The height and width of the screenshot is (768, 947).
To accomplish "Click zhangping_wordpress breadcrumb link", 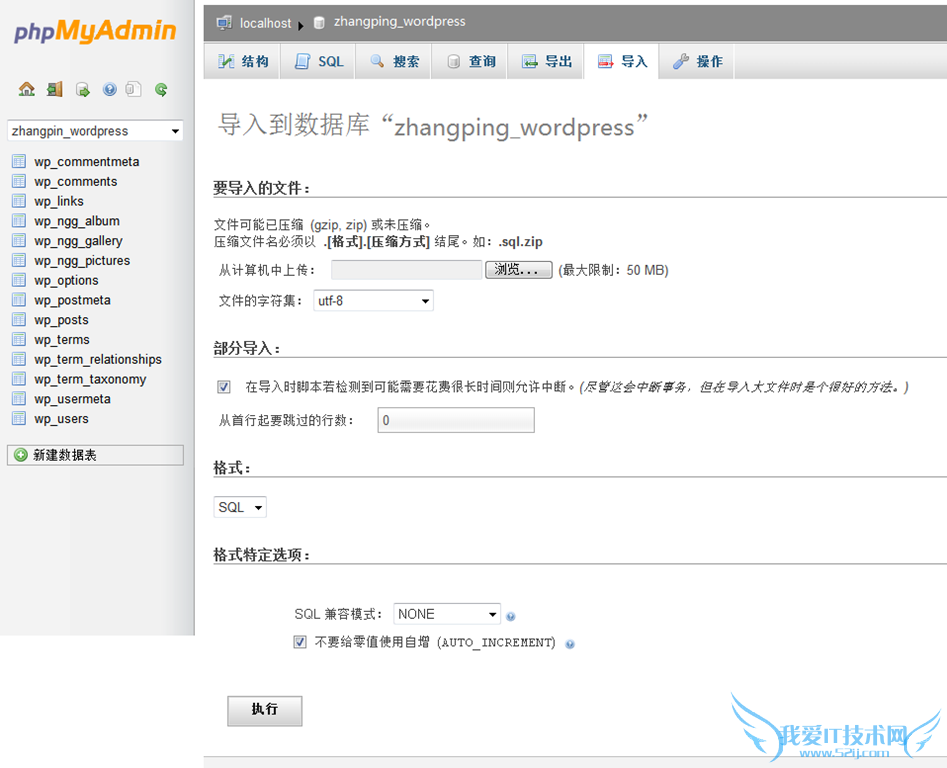I will click(399, 22).
